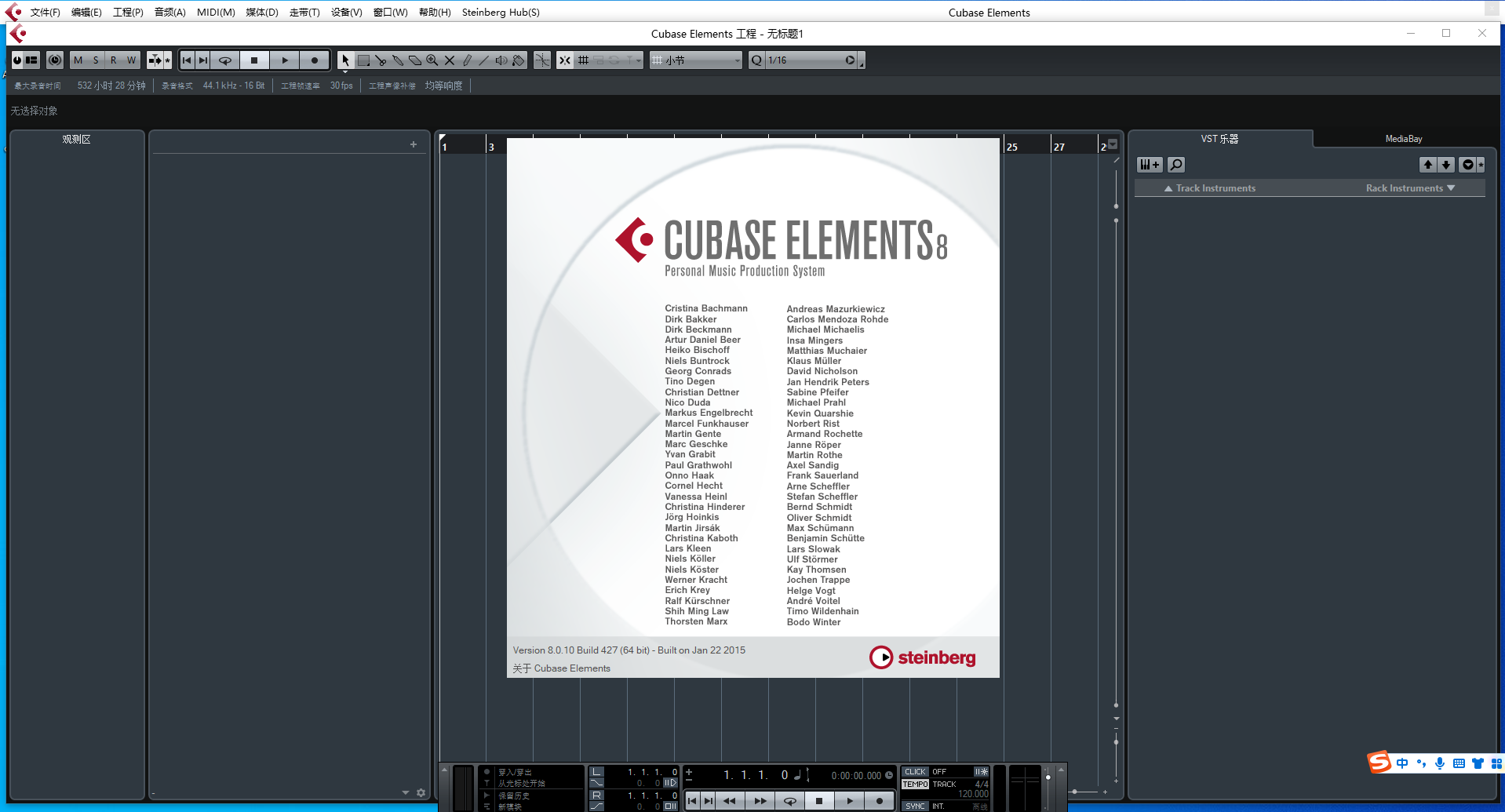Select the Erase tool
The height and width of the screenshot is (812, 1505).
(x=415, y=60)
